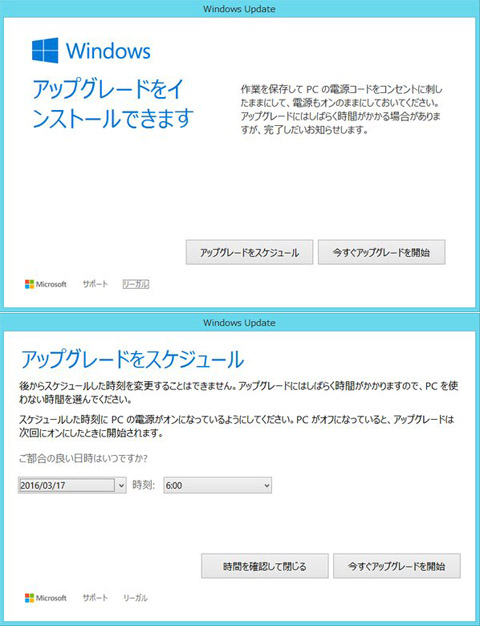Click アップグレードをスケジュール button
Image resolution: width=480 pixels, height=626 pixels.
click(249, 252)
